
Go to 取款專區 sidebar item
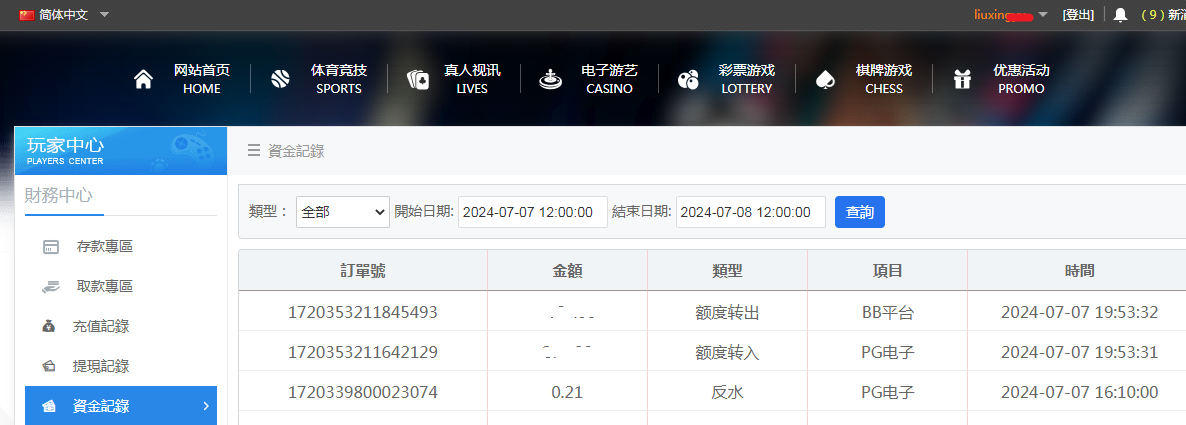pyautogui.click(x=104, y=287)
